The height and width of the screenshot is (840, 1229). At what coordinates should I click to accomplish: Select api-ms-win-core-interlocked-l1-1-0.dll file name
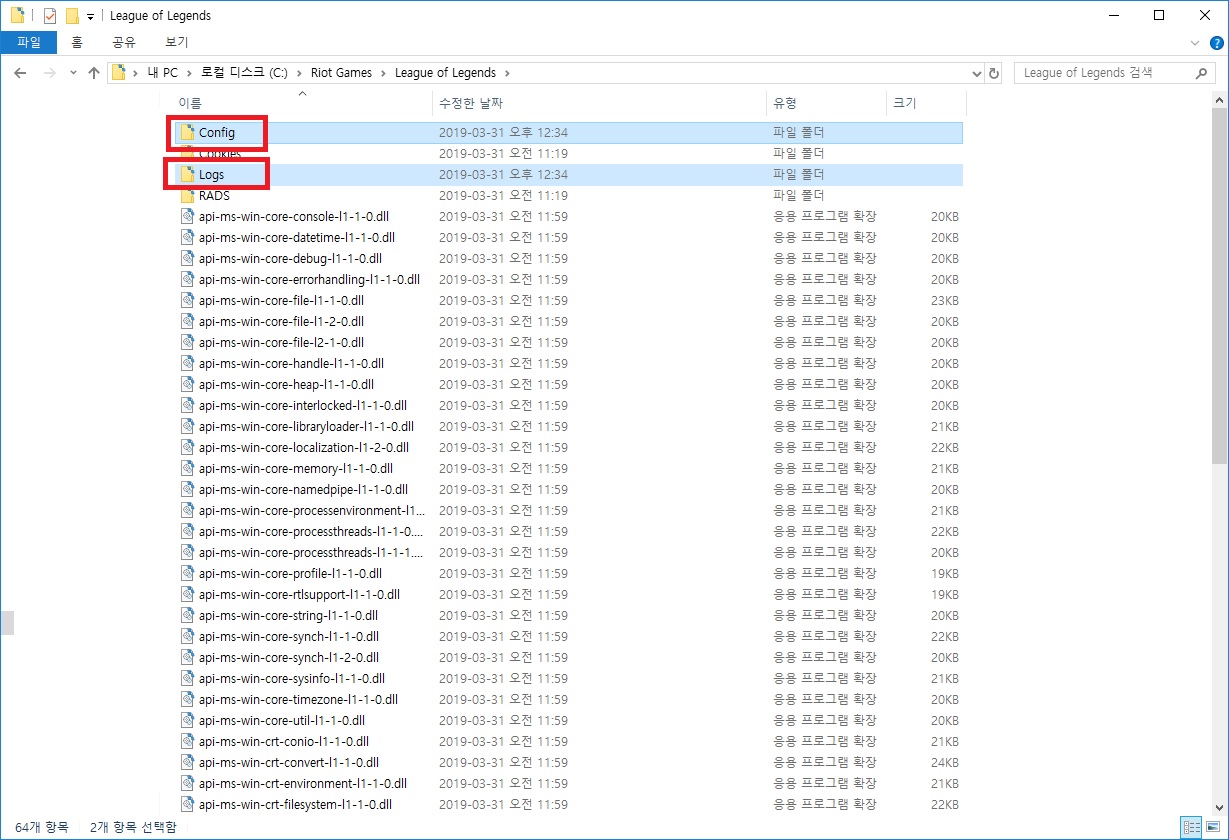(303, 406)
